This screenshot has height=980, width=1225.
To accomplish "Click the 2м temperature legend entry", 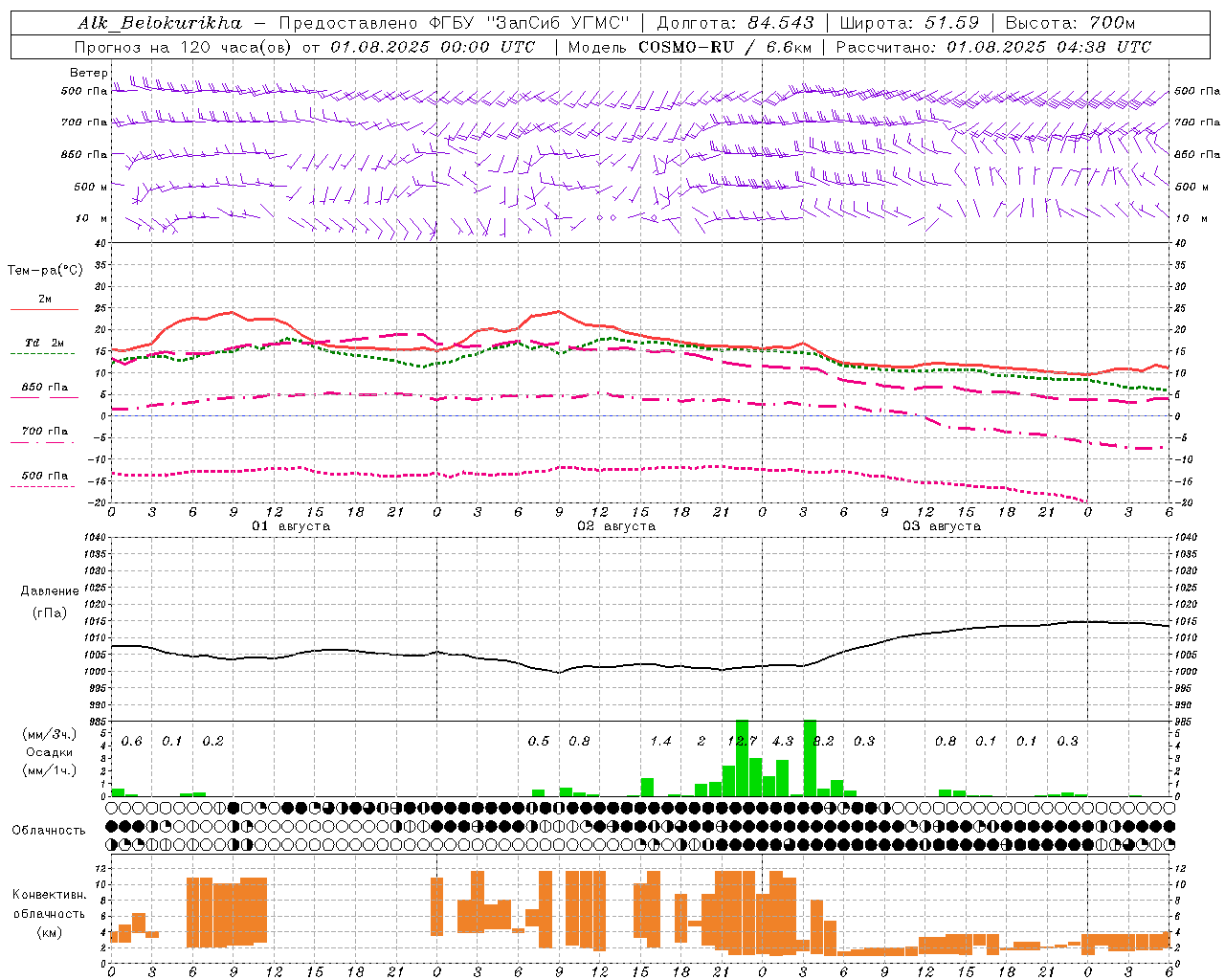I will point(45,300).
